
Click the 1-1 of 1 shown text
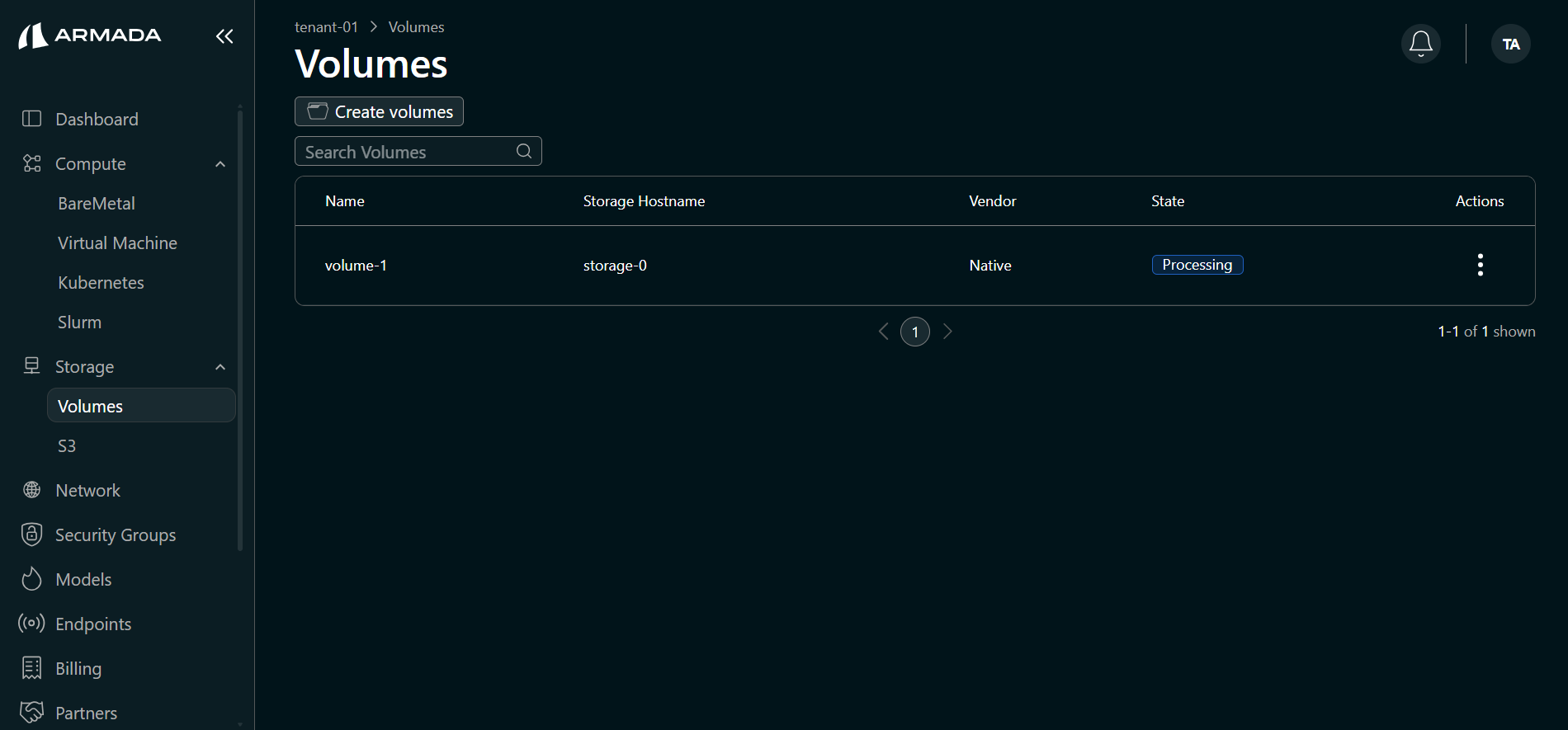[x=1486, y=331]
